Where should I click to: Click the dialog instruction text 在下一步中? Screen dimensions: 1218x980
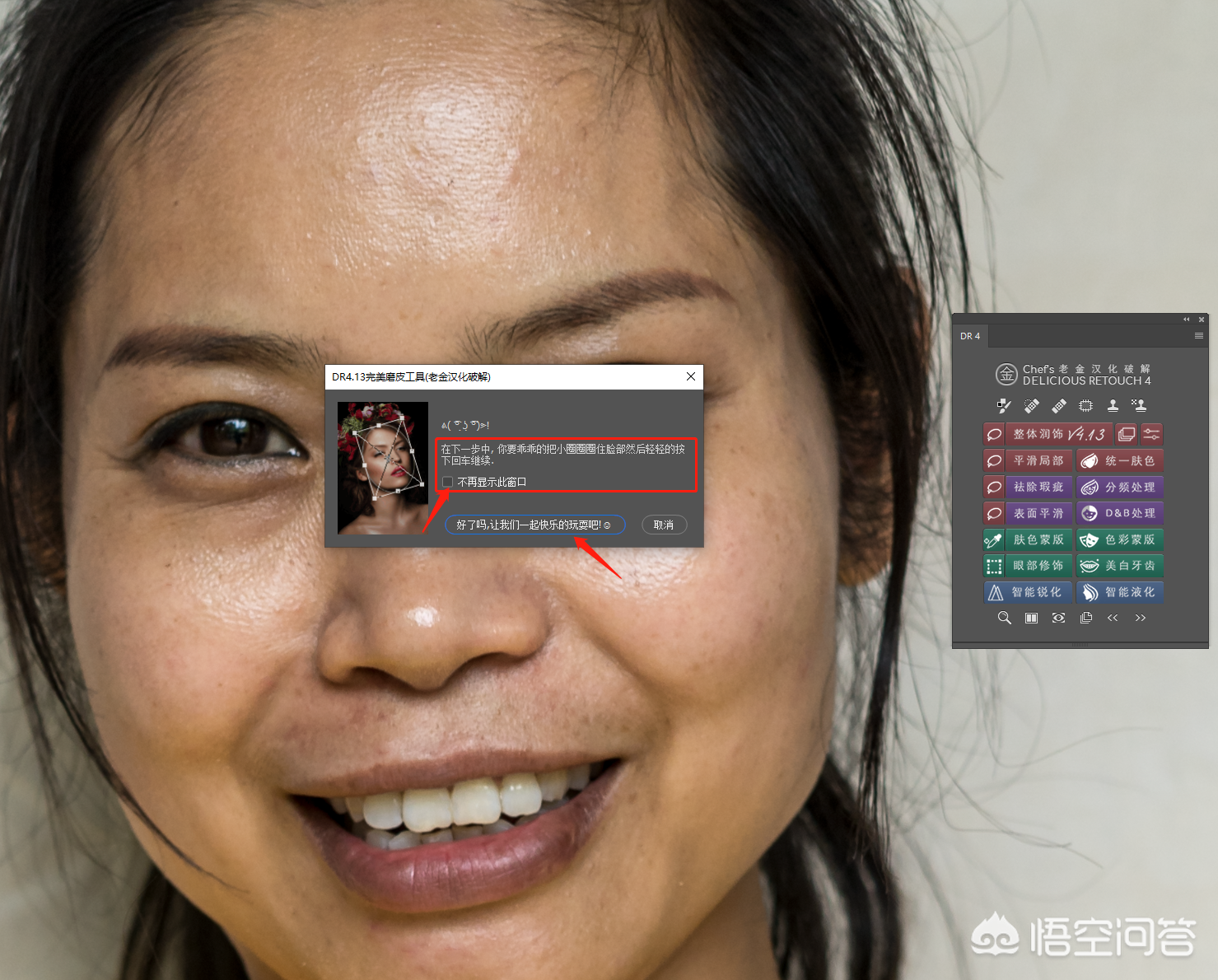click(x=562, y=455)
